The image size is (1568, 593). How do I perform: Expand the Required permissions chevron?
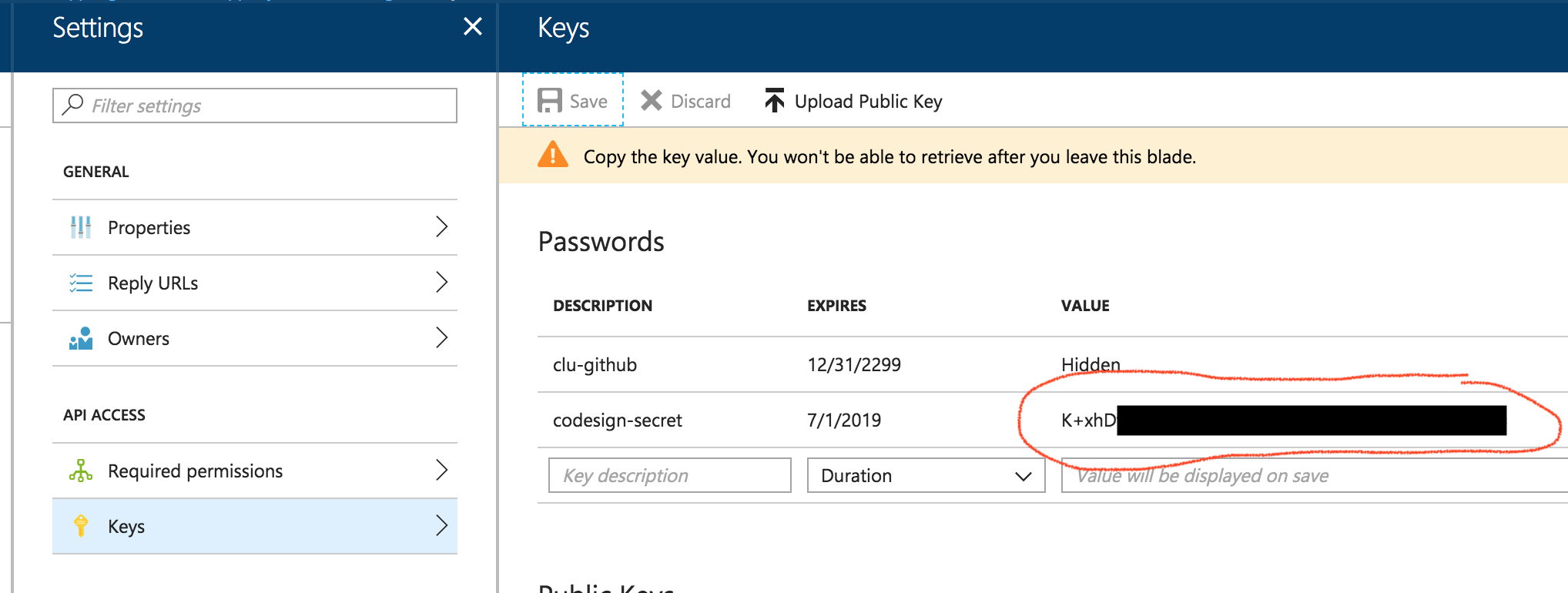441,470
